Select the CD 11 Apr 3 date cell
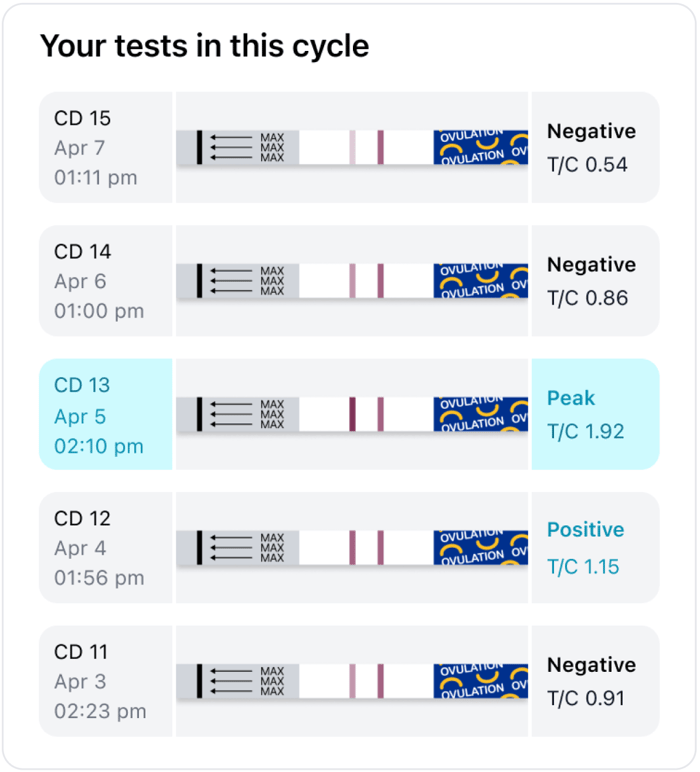 105,681
